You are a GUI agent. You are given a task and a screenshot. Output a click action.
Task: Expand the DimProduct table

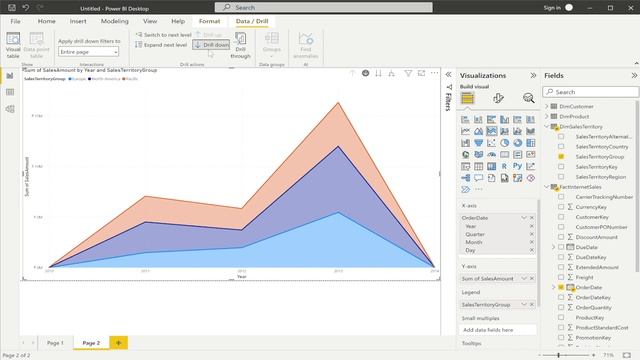[x=547, y=116]
